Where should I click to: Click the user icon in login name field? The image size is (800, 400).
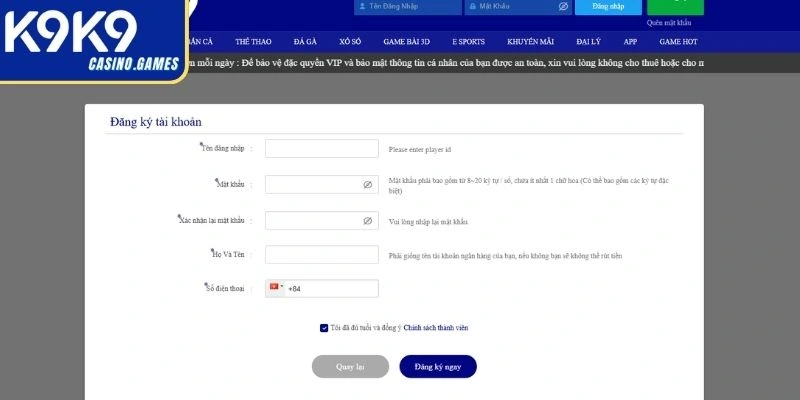tap(362, 7)
